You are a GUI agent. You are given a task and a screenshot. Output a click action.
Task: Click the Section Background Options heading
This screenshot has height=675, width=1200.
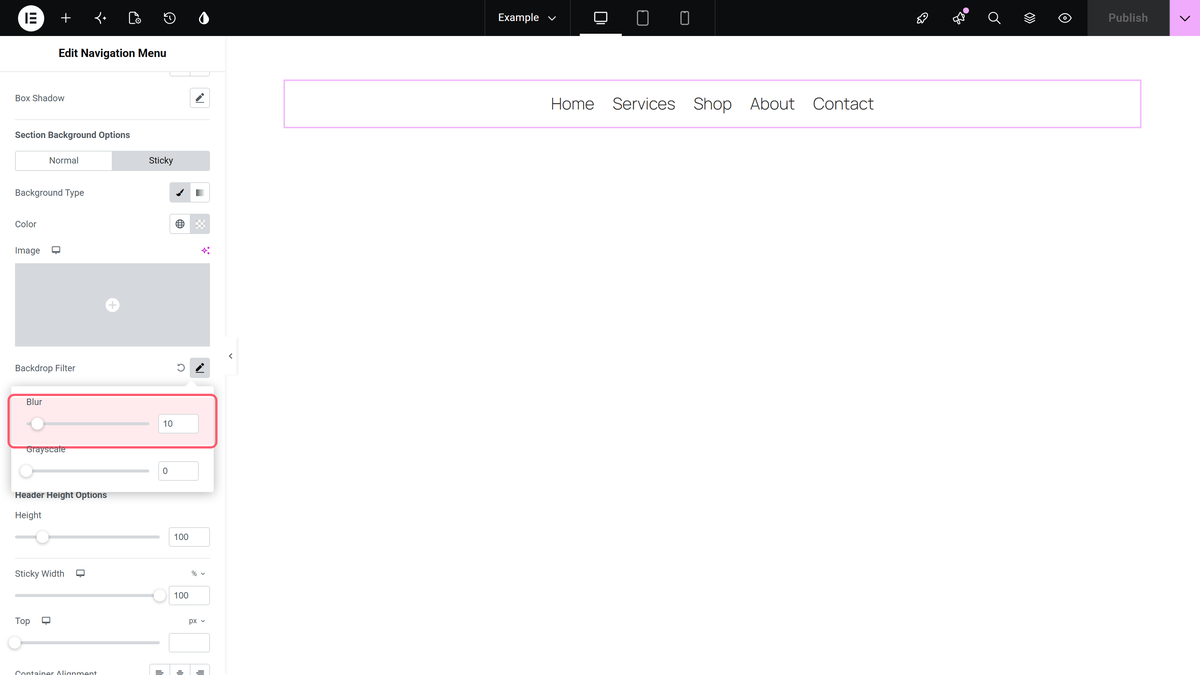(x=72, y=135)
